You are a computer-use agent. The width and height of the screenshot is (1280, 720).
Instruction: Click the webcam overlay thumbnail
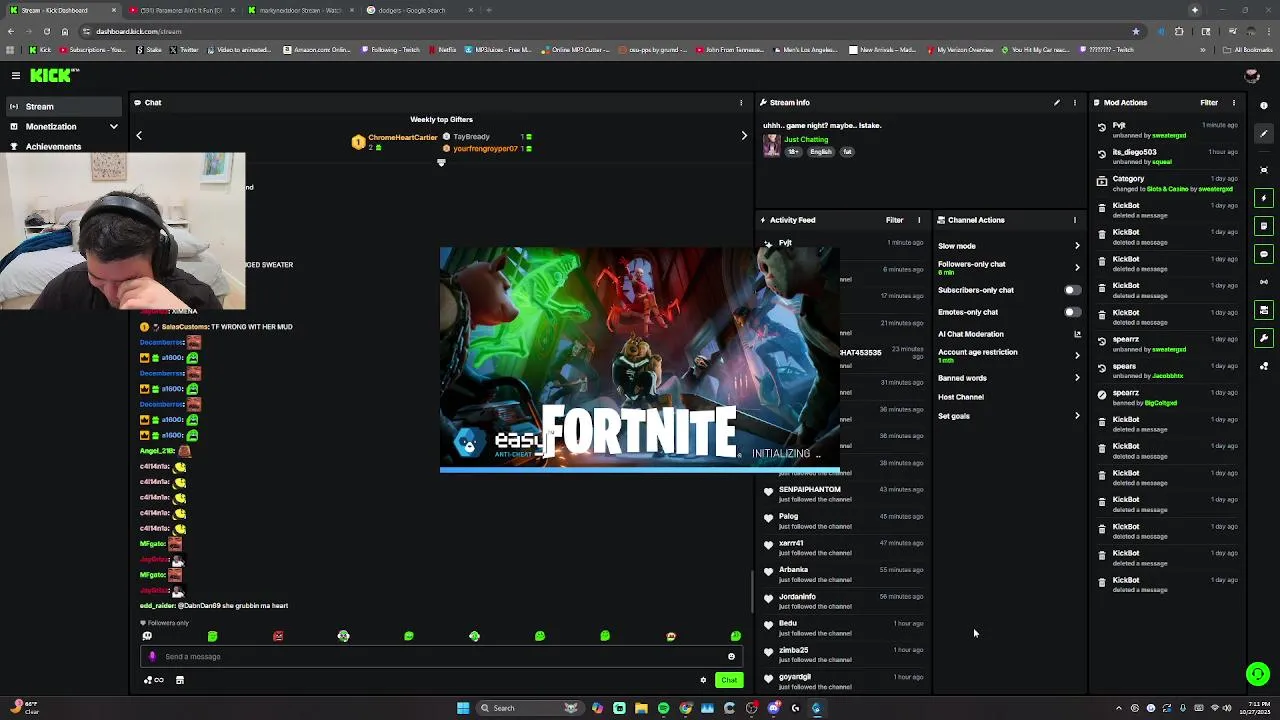point(122,231)
